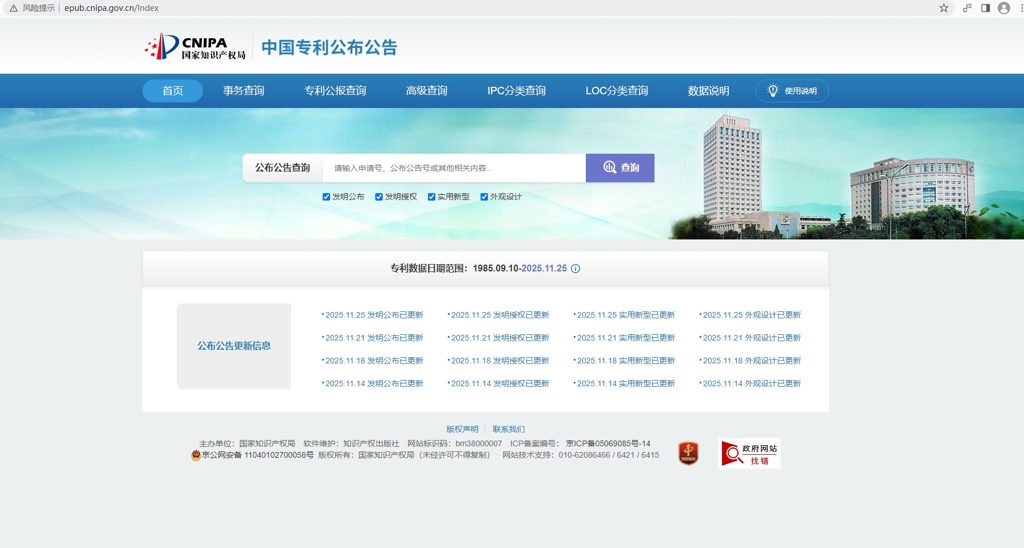Click the CNIPA logo in header
Image resolution: width=1024 pixels, height=548 pixels.
[195, 47]
